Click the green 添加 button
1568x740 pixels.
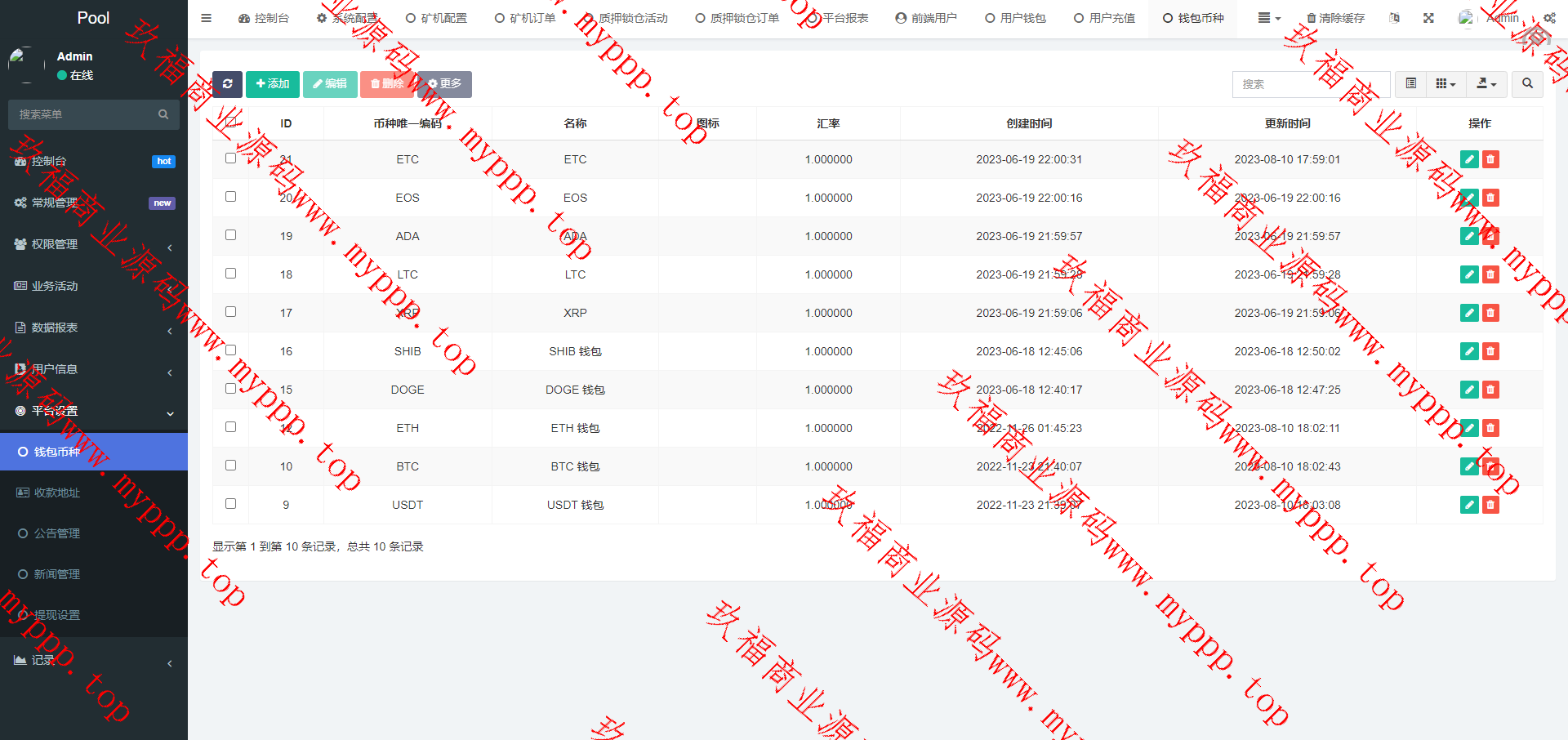pos(273,84)
